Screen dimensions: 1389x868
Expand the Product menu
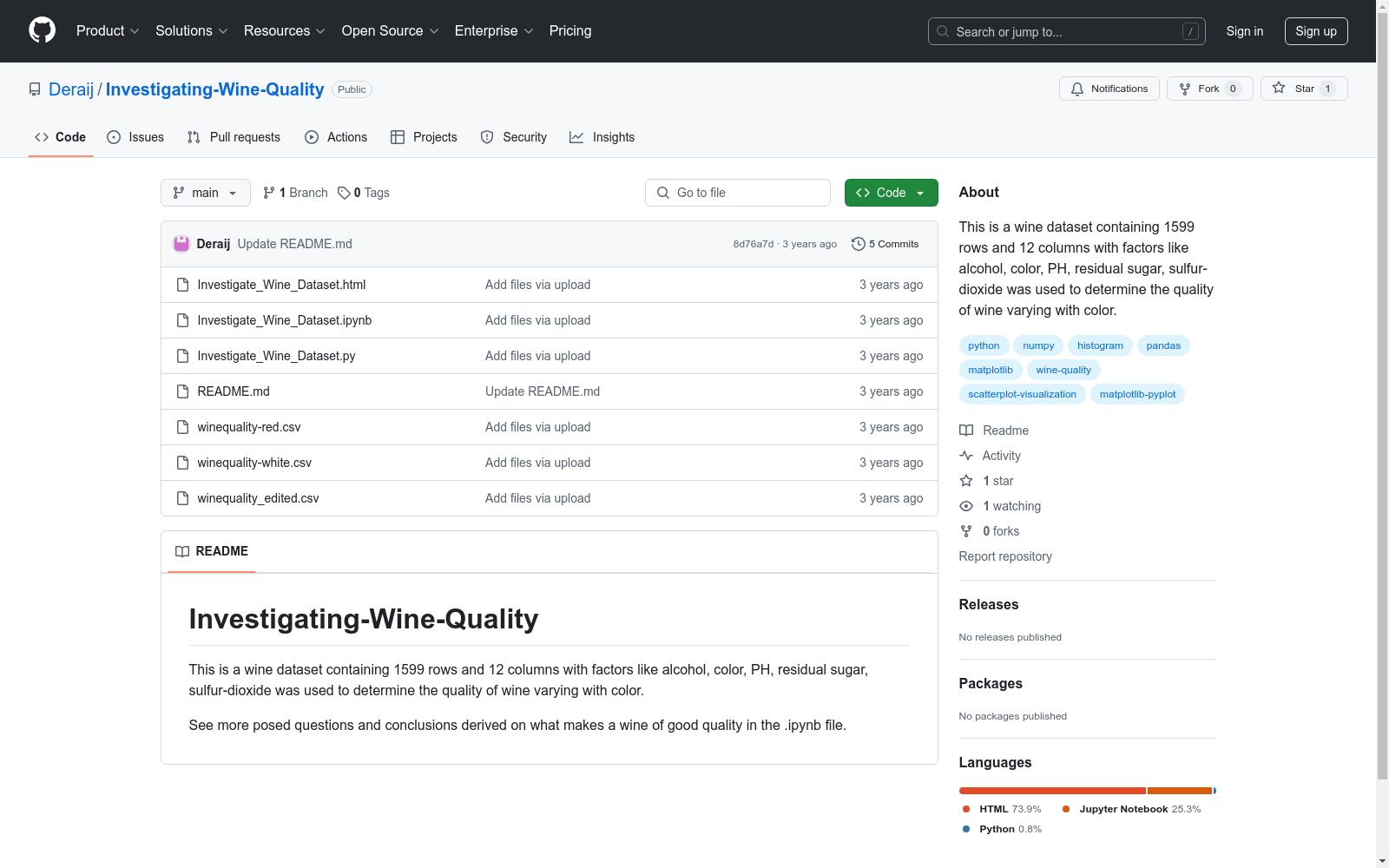pos(108,31)
